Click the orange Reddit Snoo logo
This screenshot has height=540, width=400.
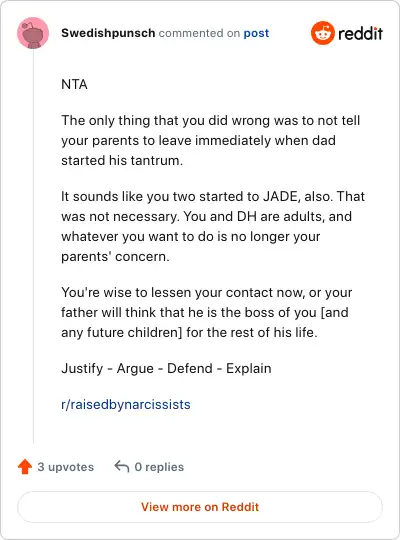322,33
